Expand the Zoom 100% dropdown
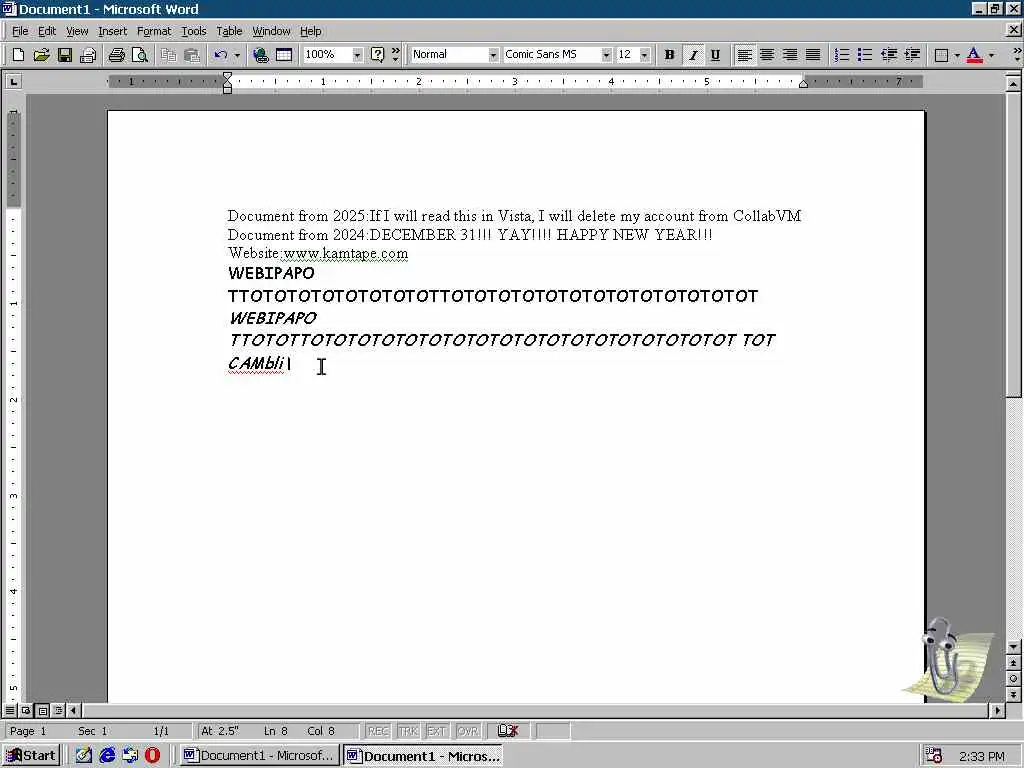The height and width of the screenshot is (768, 1024). [x=357, y=55]
